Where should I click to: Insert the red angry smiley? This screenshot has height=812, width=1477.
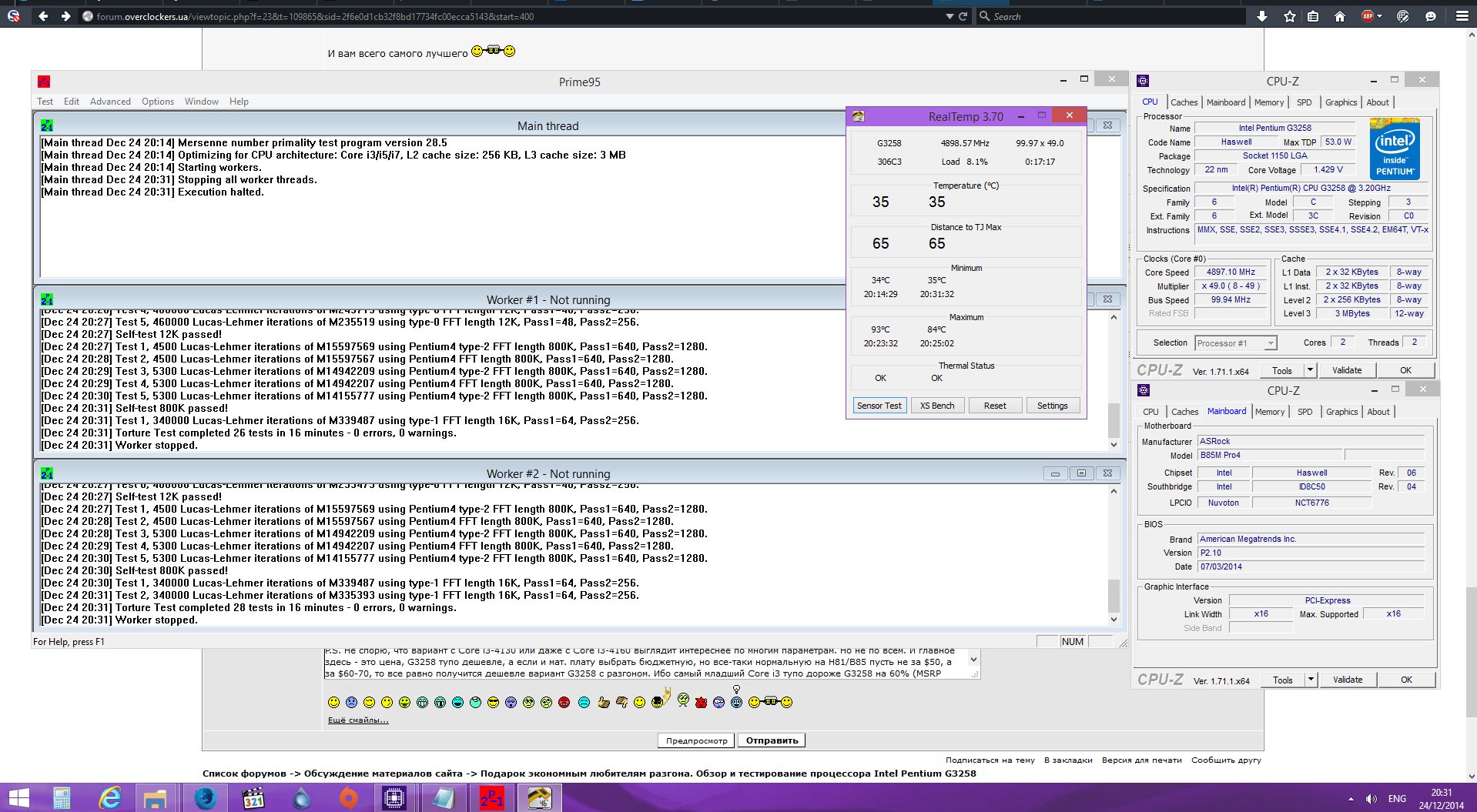click(564, 702)
